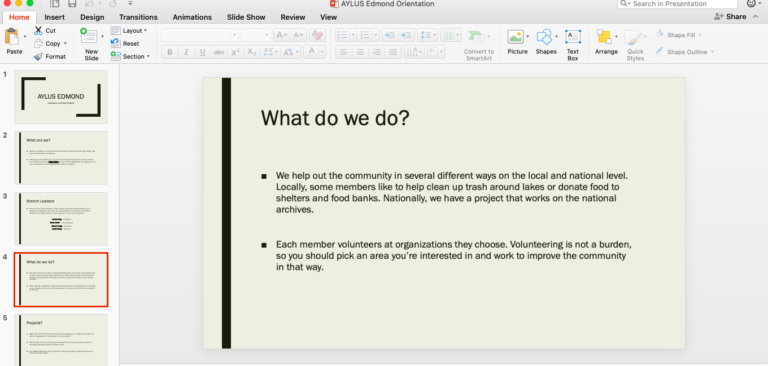
Task: Open the Shape Fill color menu
Action: point(679,35)
